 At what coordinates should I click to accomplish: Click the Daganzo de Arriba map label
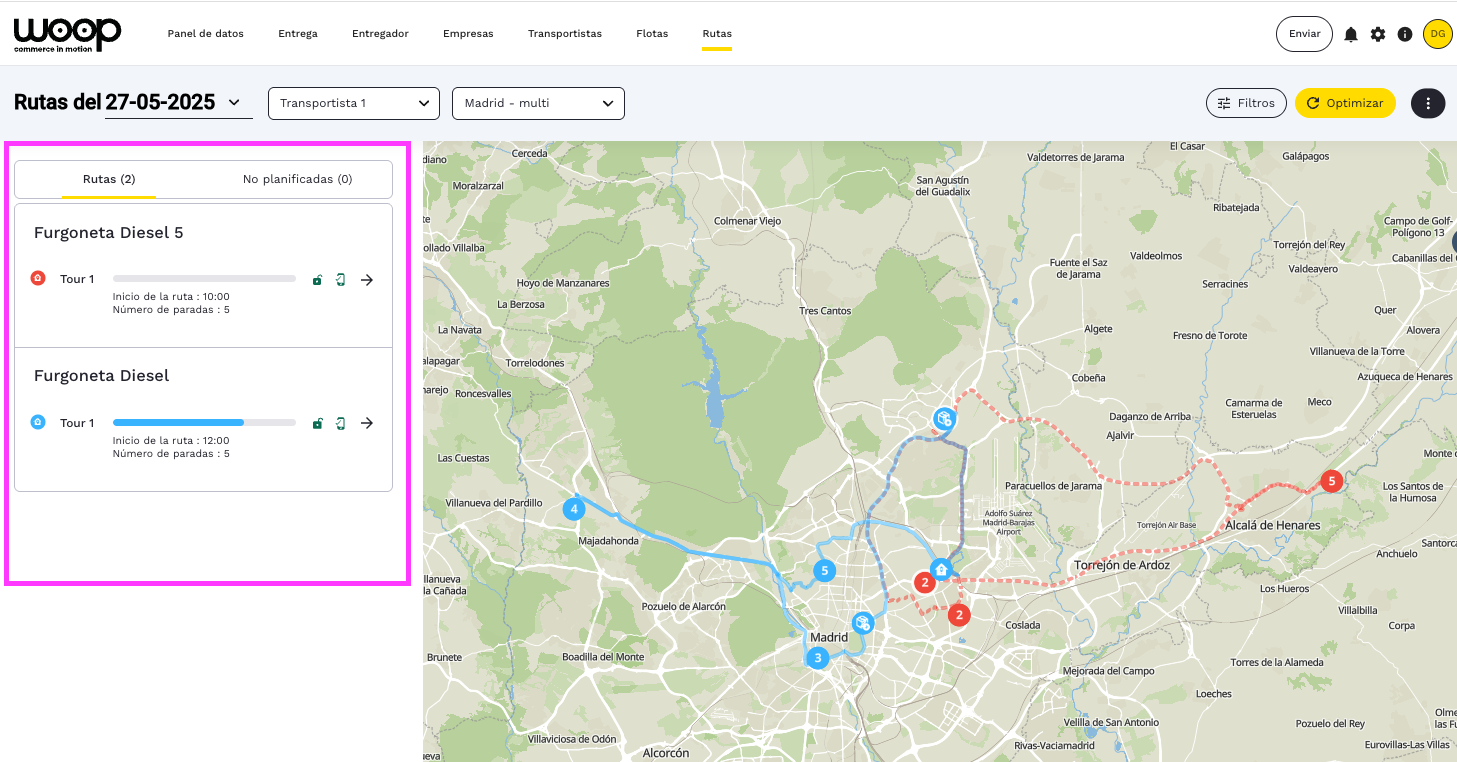(x=1150, y=417)
